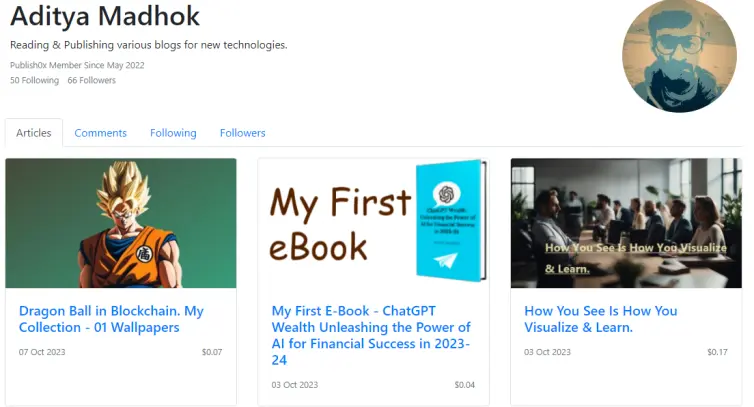
Task: Click the '07 Oct 2023' date
Action: point(42,352)
